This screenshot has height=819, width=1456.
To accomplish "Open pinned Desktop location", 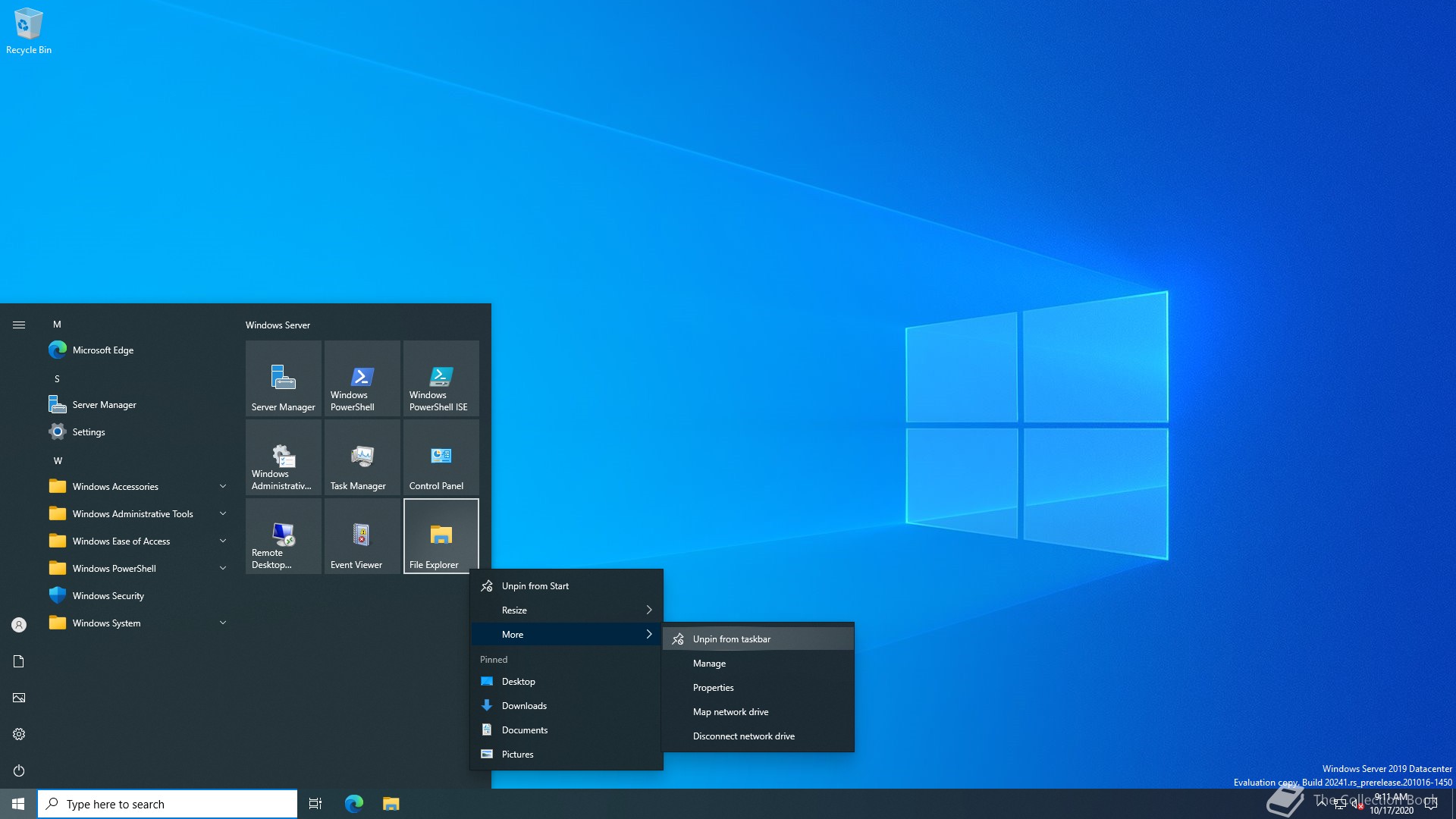I will click(x=566, y=681).
